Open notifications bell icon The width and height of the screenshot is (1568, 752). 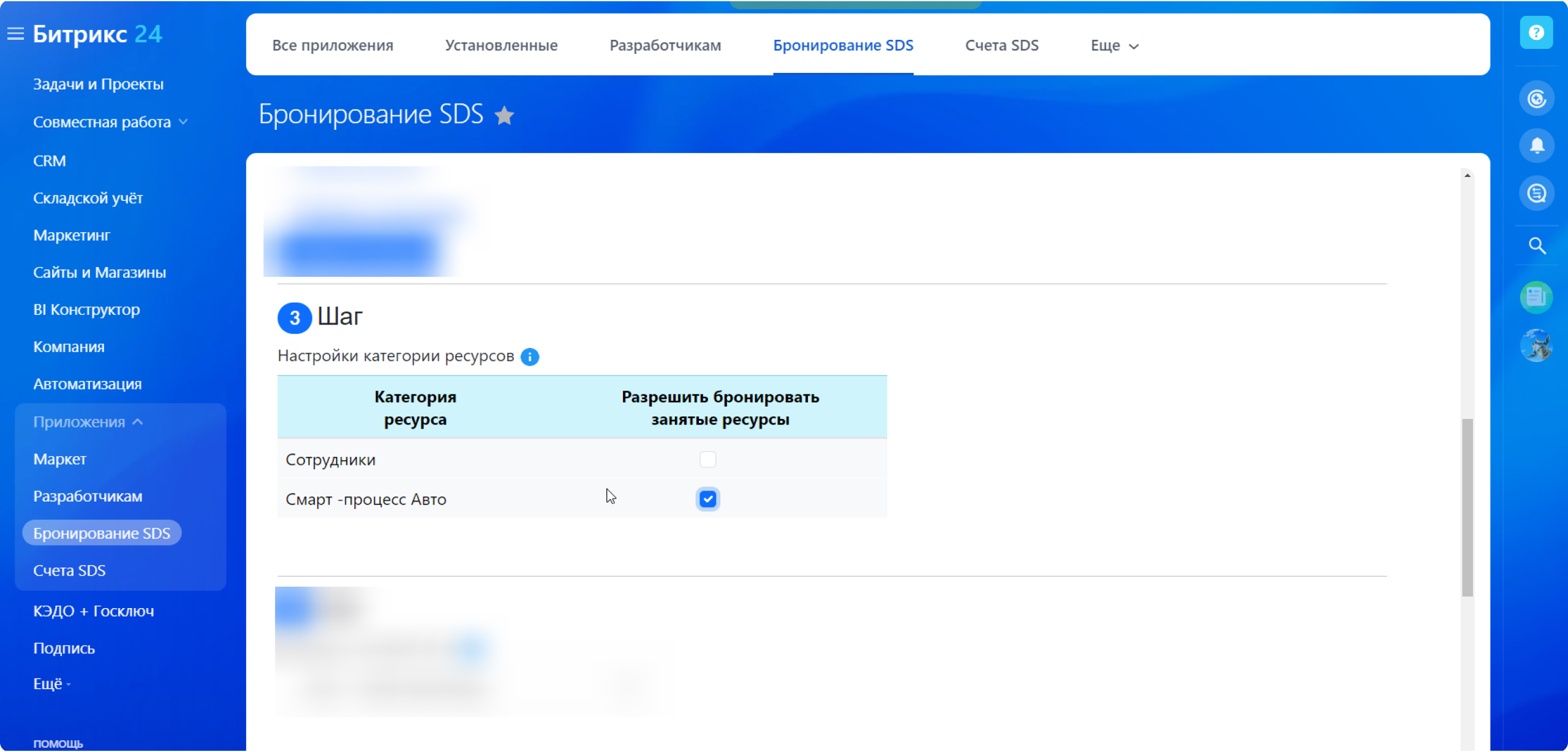click(x=1536, y=146)
